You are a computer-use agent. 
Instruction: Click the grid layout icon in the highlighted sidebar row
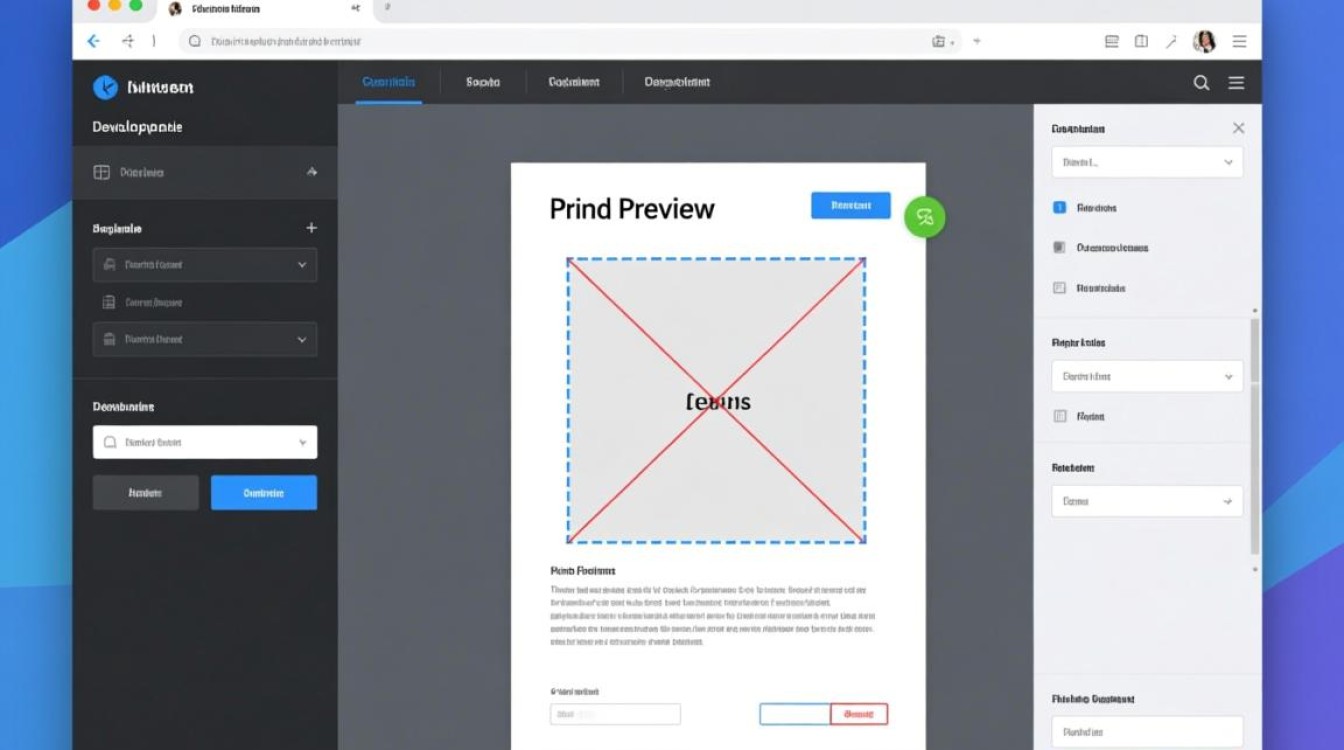pos(101,172)
